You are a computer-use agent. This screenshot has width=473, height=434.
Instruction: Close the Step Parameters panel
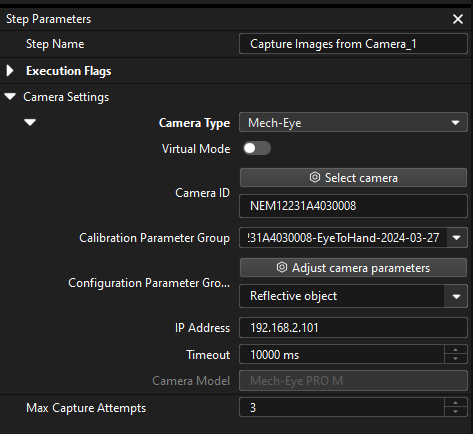(458, 19)
